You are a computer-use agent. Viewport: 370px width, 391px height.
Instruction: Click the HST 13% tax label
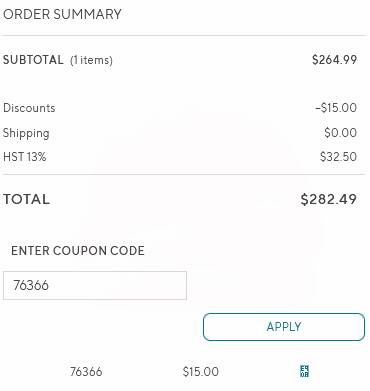tap(25, 157)
